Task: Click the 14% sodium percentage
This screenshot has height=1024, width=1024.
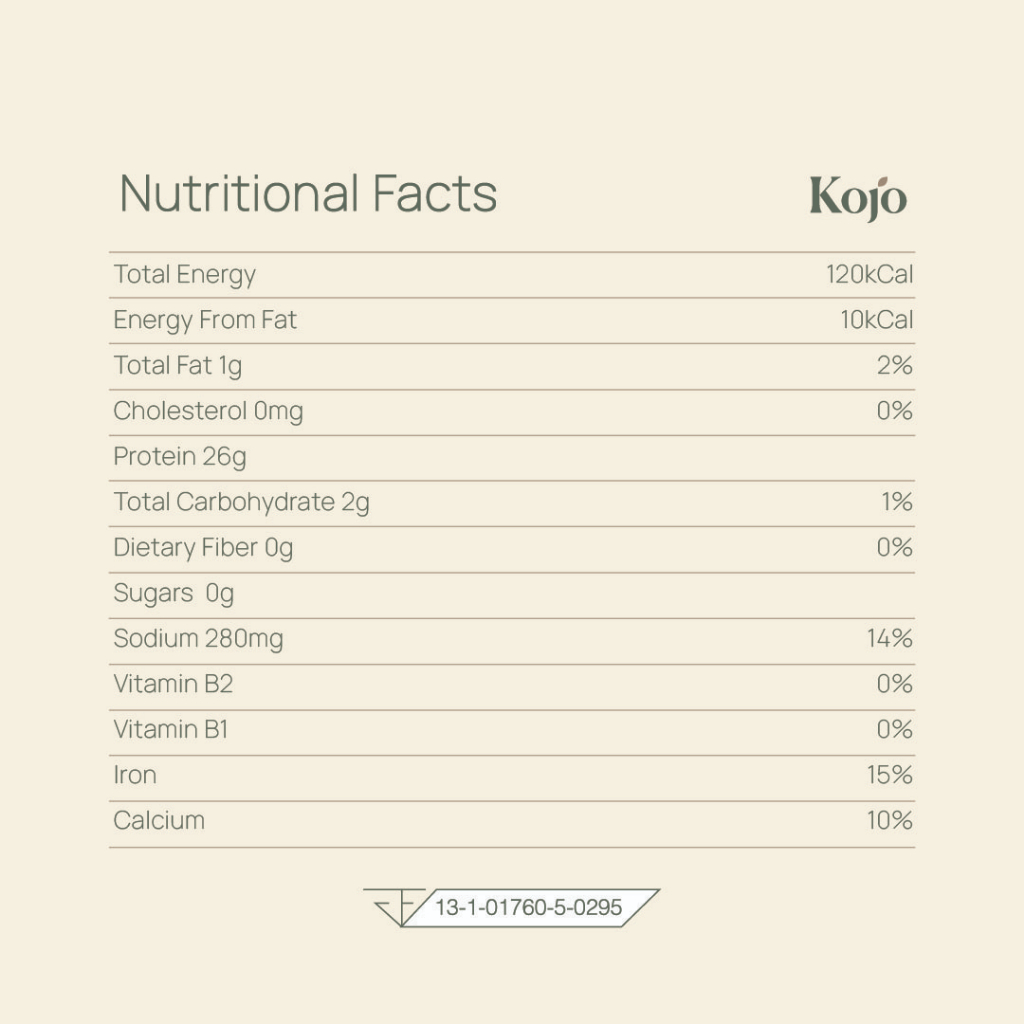Action: click(x=889, y=638)
